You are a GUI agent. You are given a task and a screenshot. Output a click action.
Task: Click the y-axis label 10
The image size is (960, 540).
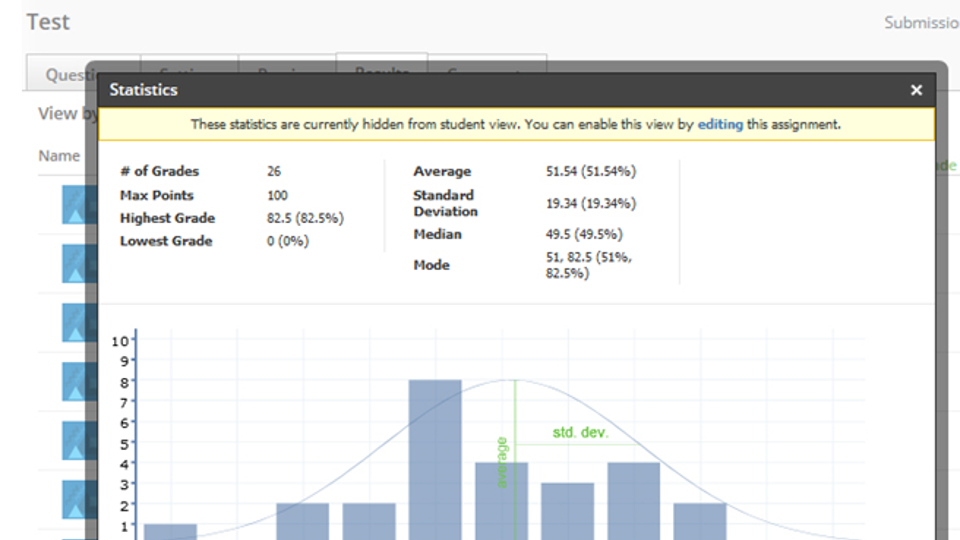pyautogui.click(x=120, y=341)
